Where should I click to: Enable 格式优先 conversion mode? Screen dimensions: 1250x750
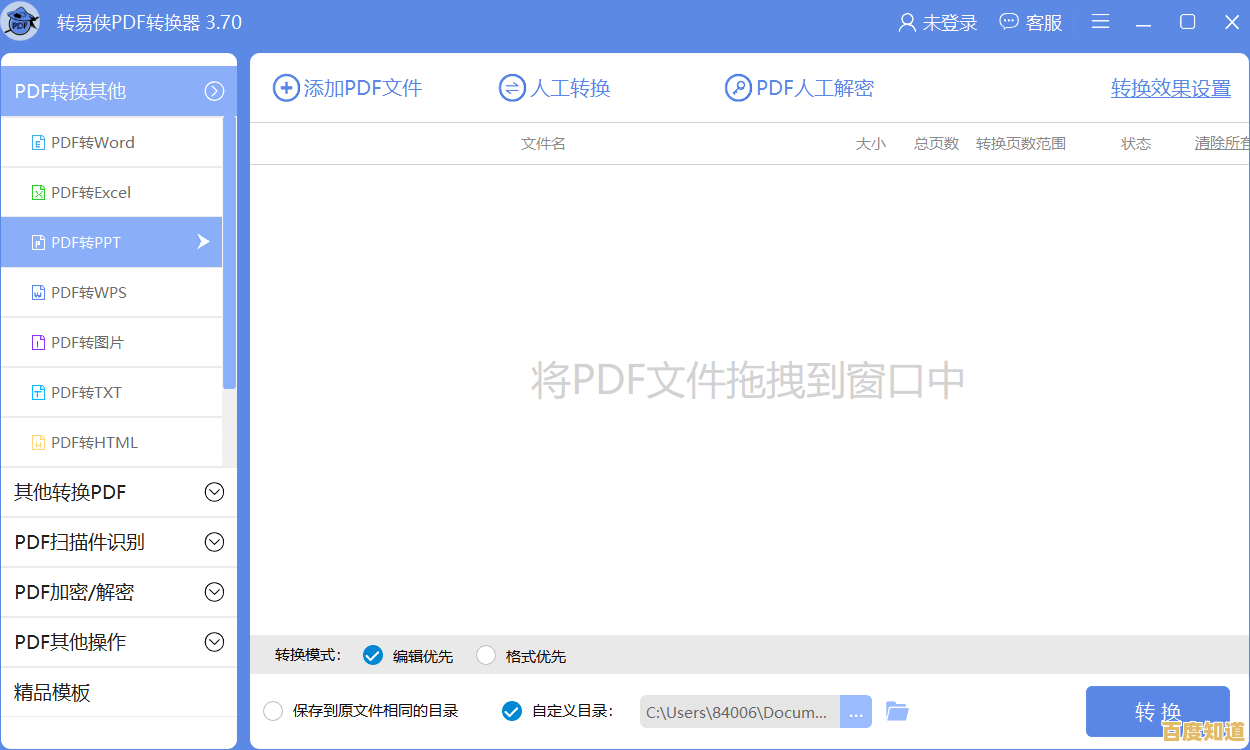(486, 655)
